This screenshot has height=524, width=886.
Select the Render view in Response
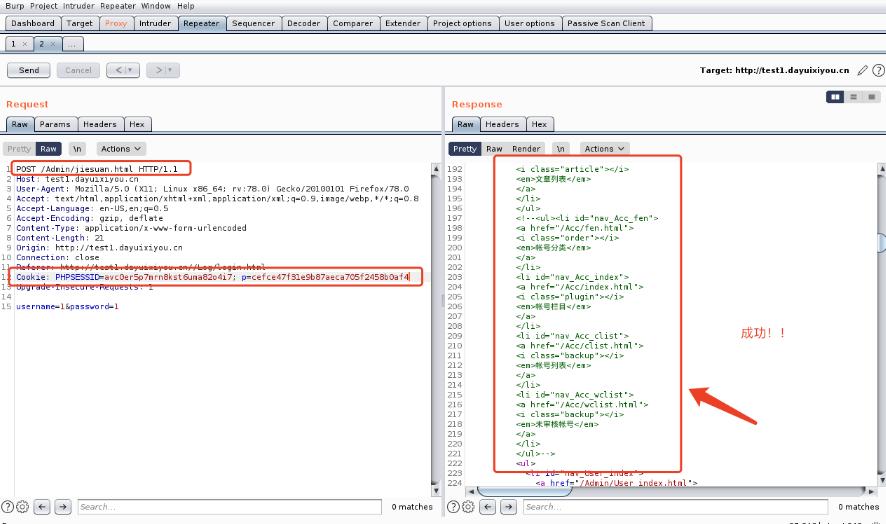pyautogui.click(x=526, y=149)
